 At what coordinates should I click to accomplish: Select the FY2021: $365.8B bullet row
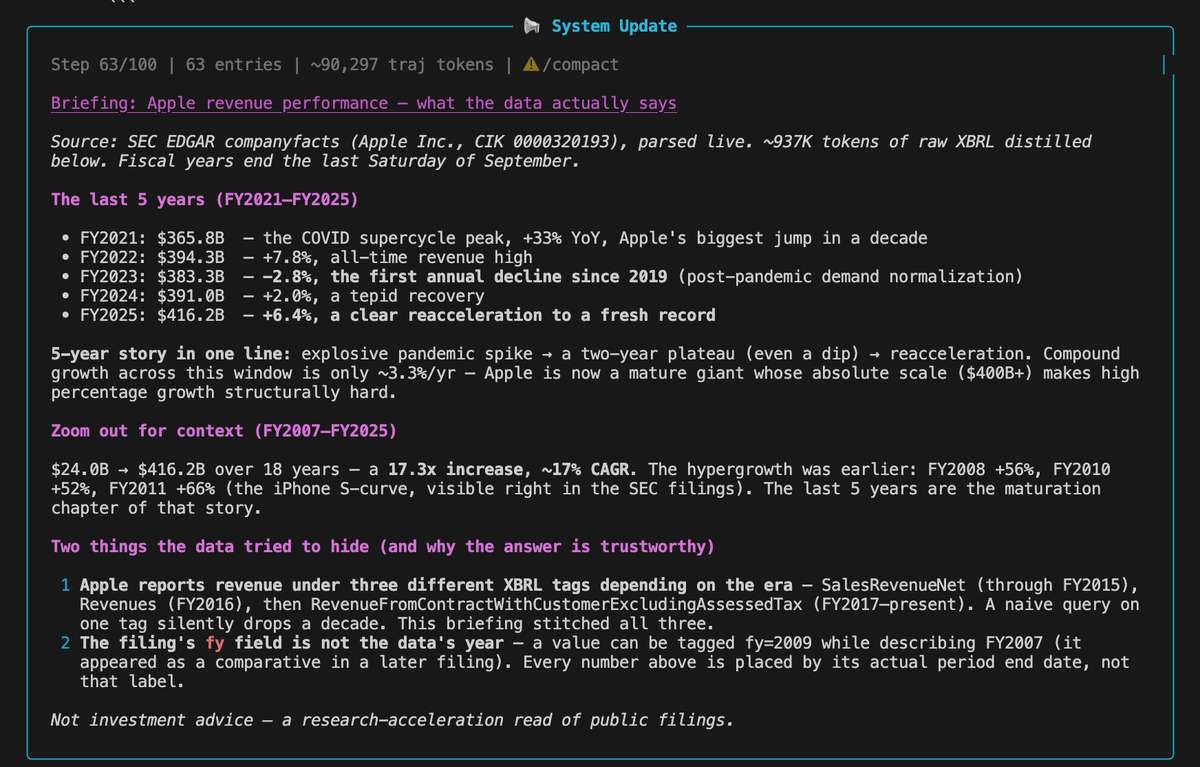[493, 238]
